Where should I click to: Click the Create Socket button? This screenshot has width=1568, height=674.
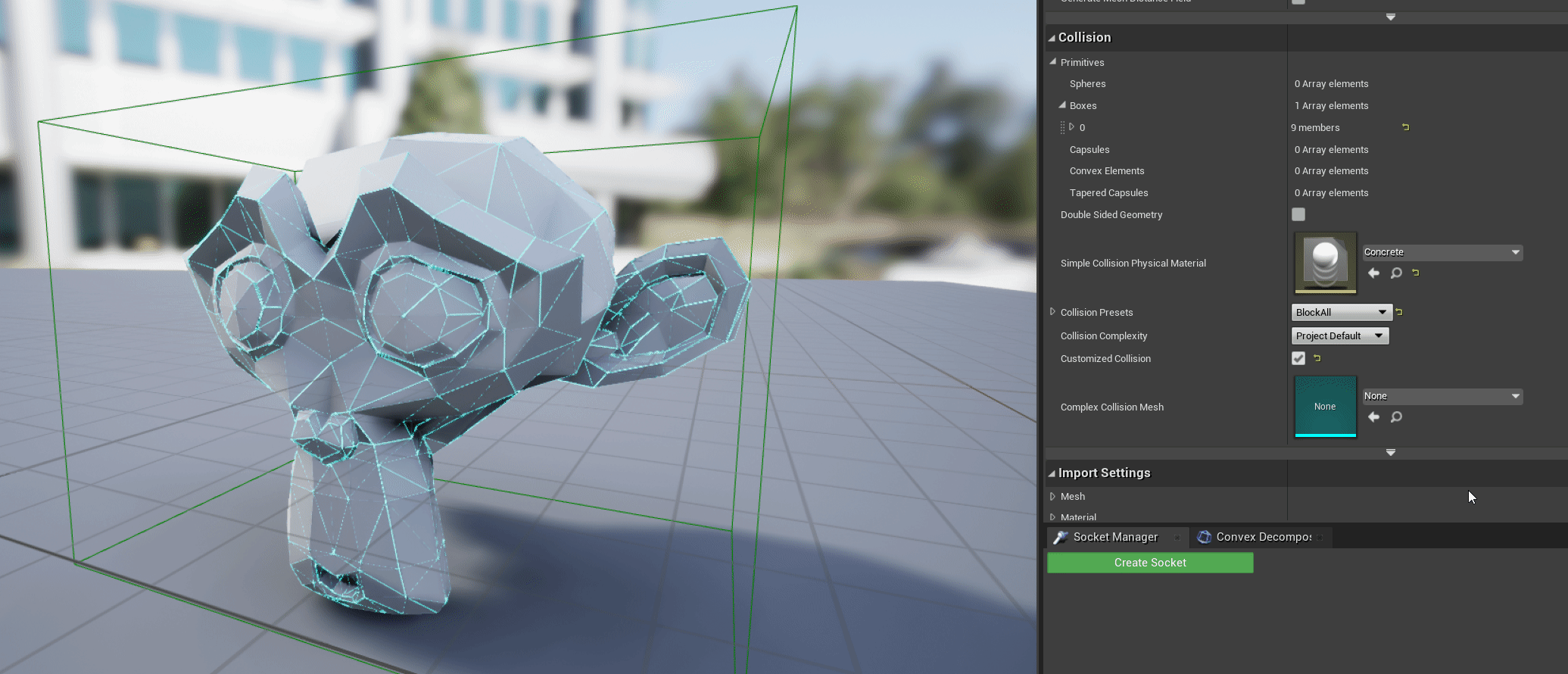click(x=1150, y=563)
